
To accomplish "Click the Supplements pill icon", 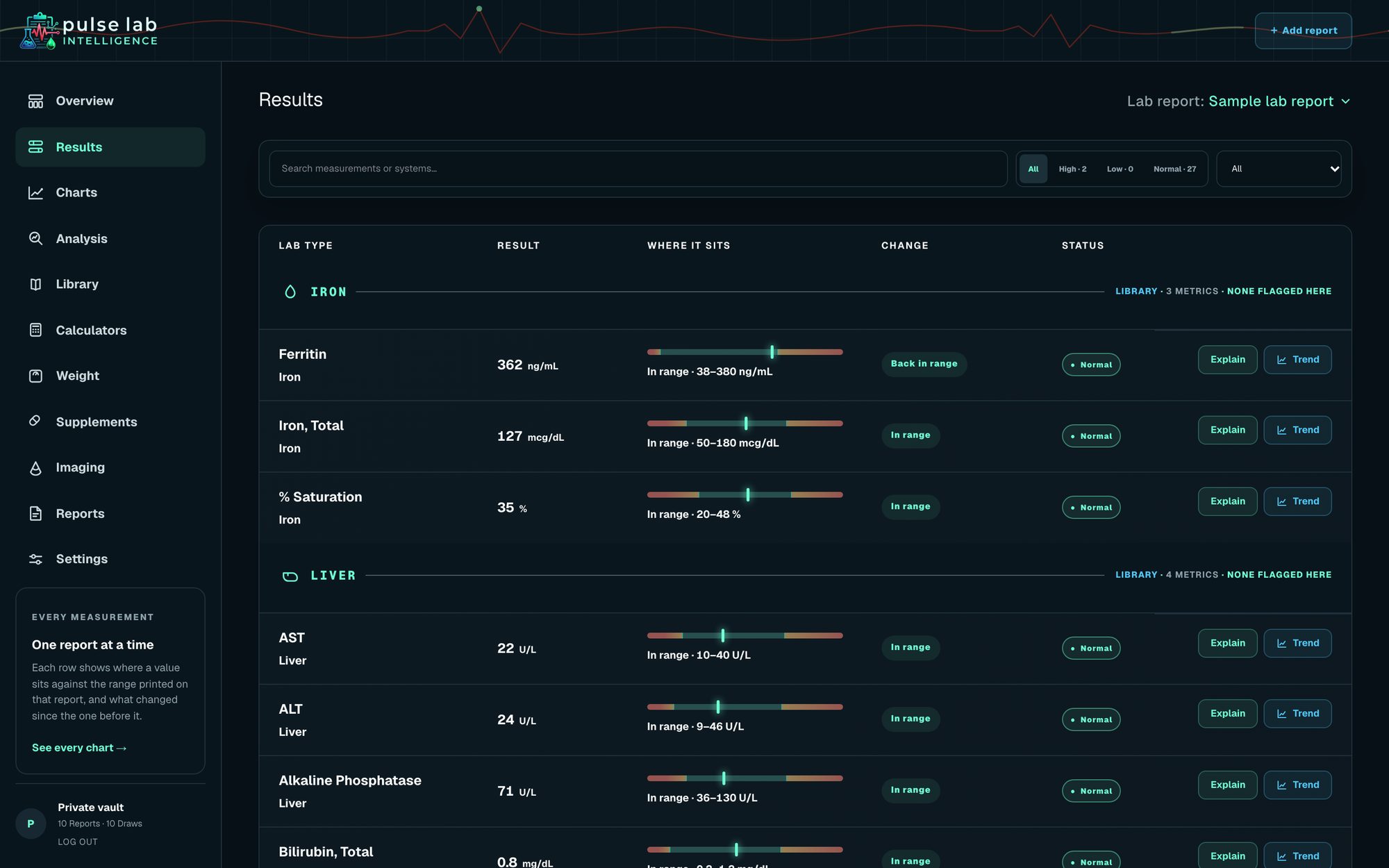I will [35, 422].
